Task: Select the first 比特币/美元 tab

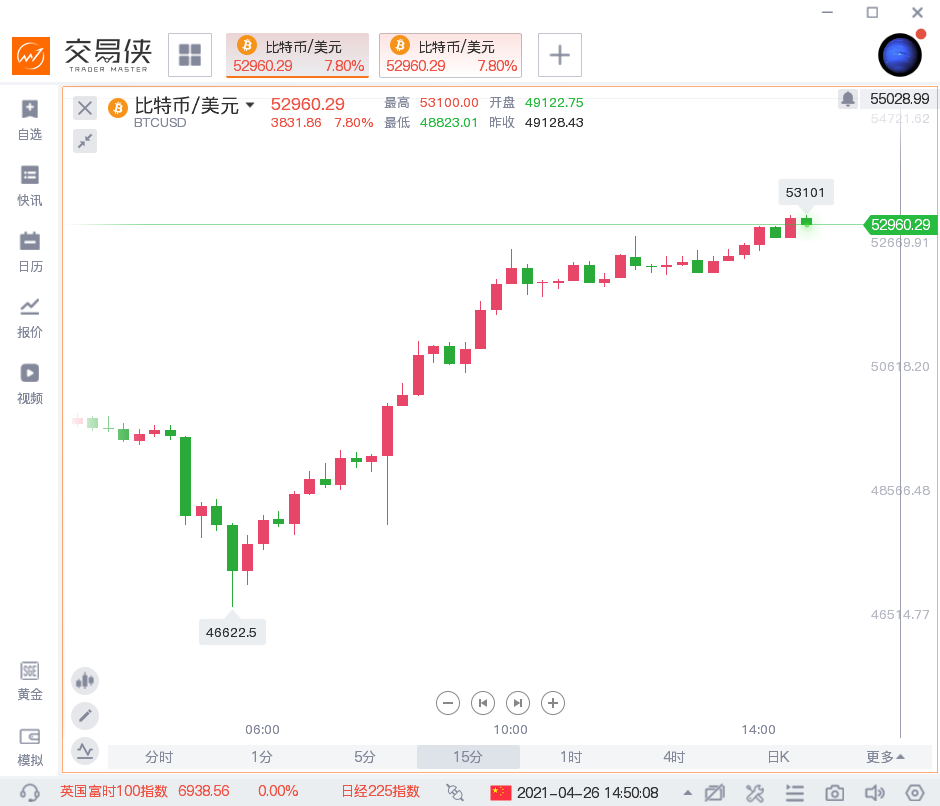Action: 297,55
